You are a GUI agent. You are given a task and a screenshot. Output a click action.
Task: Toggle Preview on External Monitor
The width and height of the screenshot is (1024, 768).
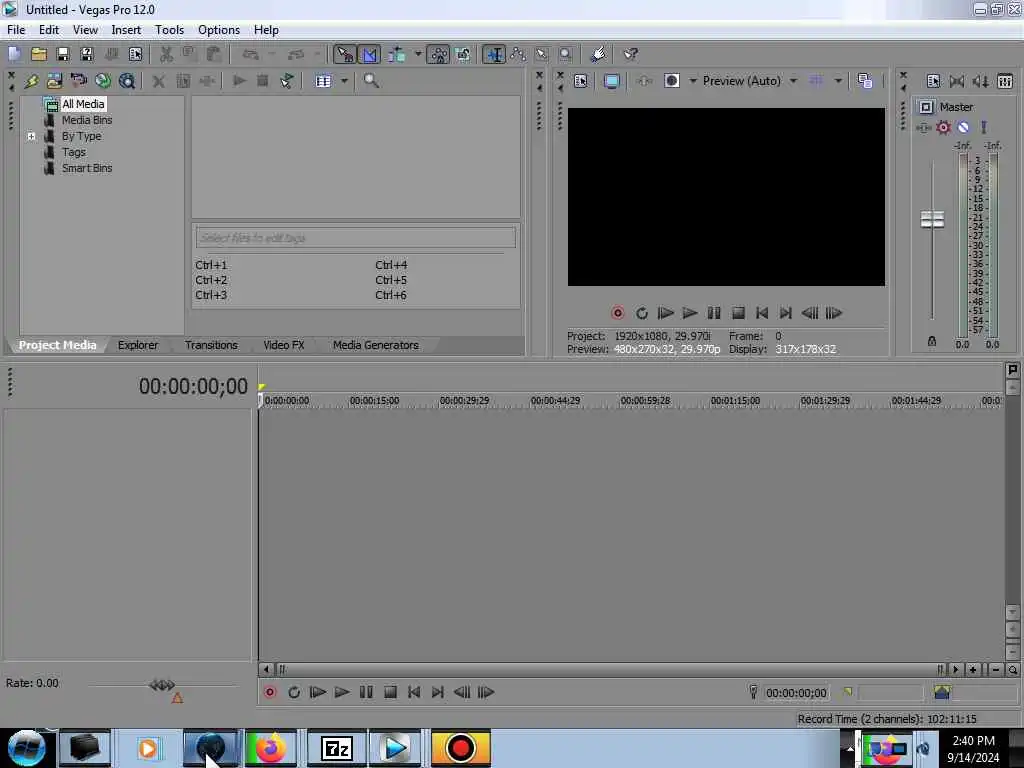coord(611,81)
